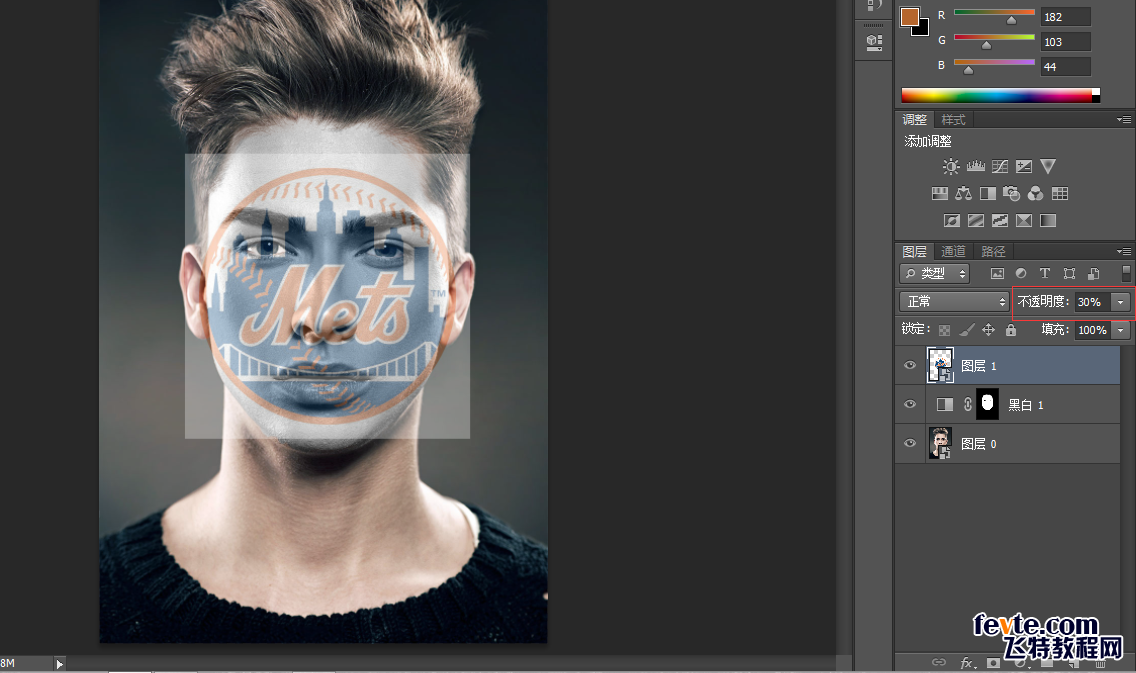Open the 不透明度 opacity dropdown arrow

(x=1121, y=302)
